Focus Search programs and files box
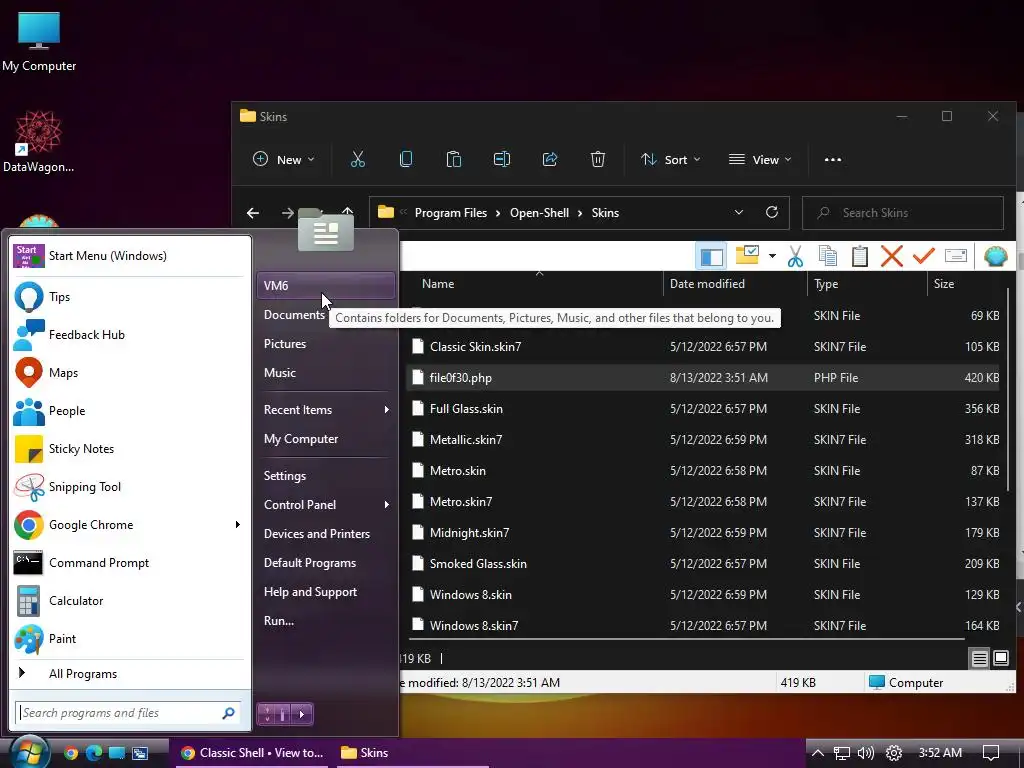The height and width of the screenshot is (768, 1024). pyautogui.click(x=128, y=713)
